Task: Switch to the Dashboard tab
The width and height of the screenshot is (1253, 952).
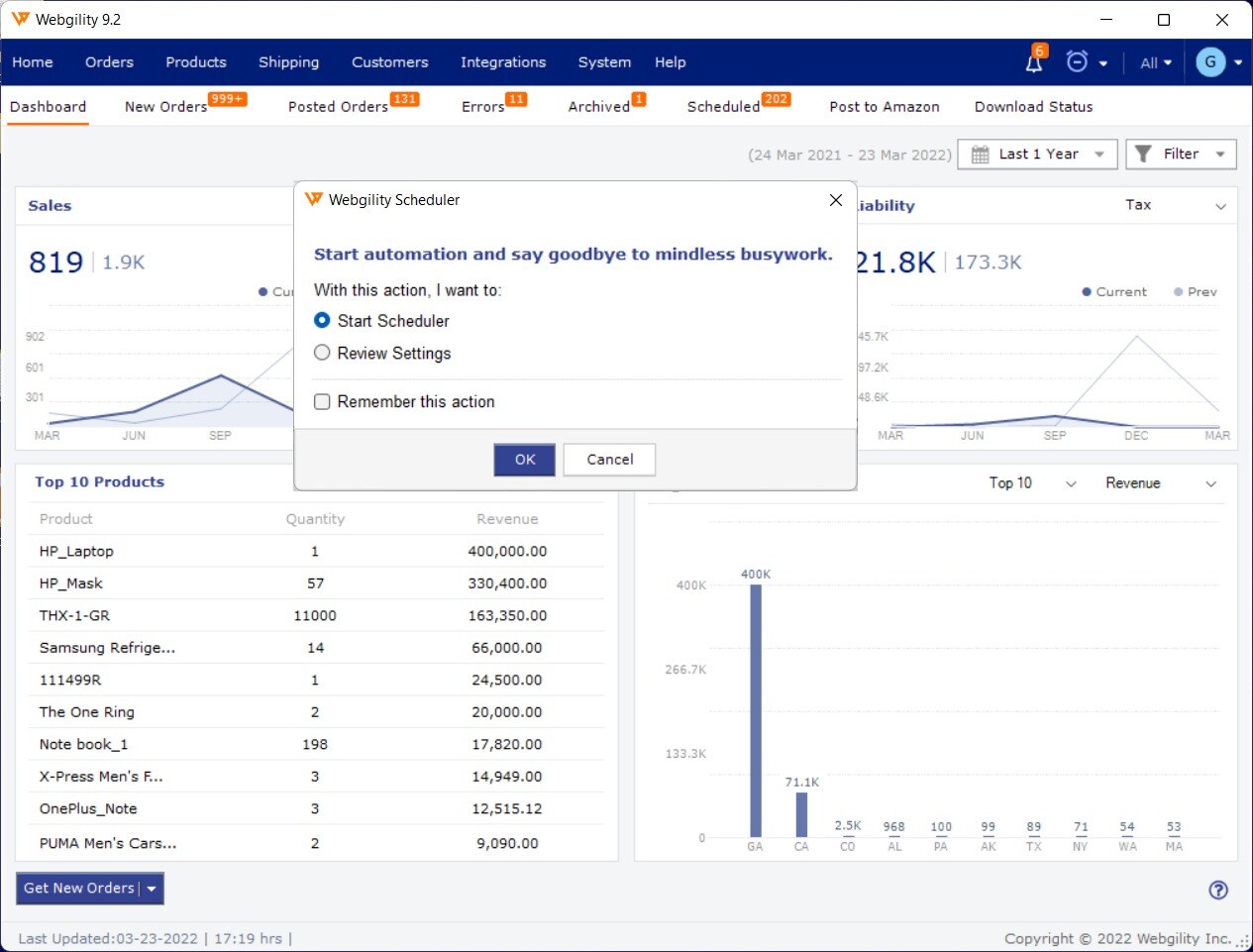Action: coord(48,106)
